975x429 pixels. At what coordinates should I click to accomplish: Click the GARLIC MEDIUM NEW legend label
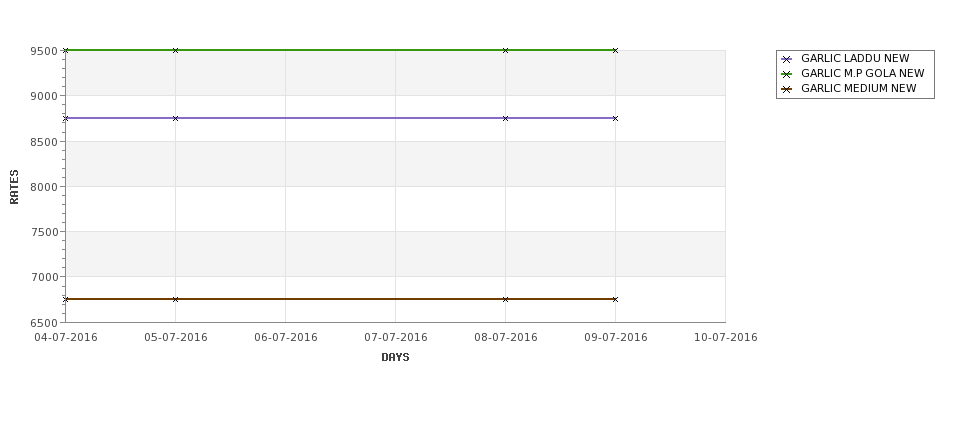pos(859,88)
